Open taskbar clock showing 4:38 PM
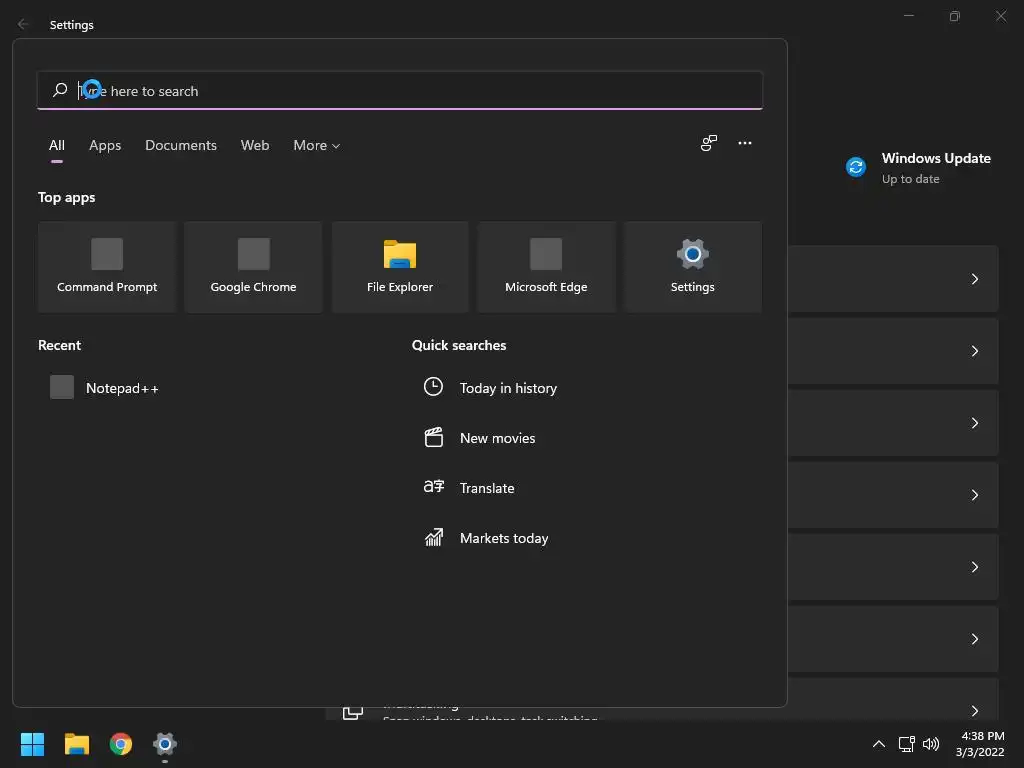The width and height of the screenshot is (1024, 768). (x=980, y=744)
